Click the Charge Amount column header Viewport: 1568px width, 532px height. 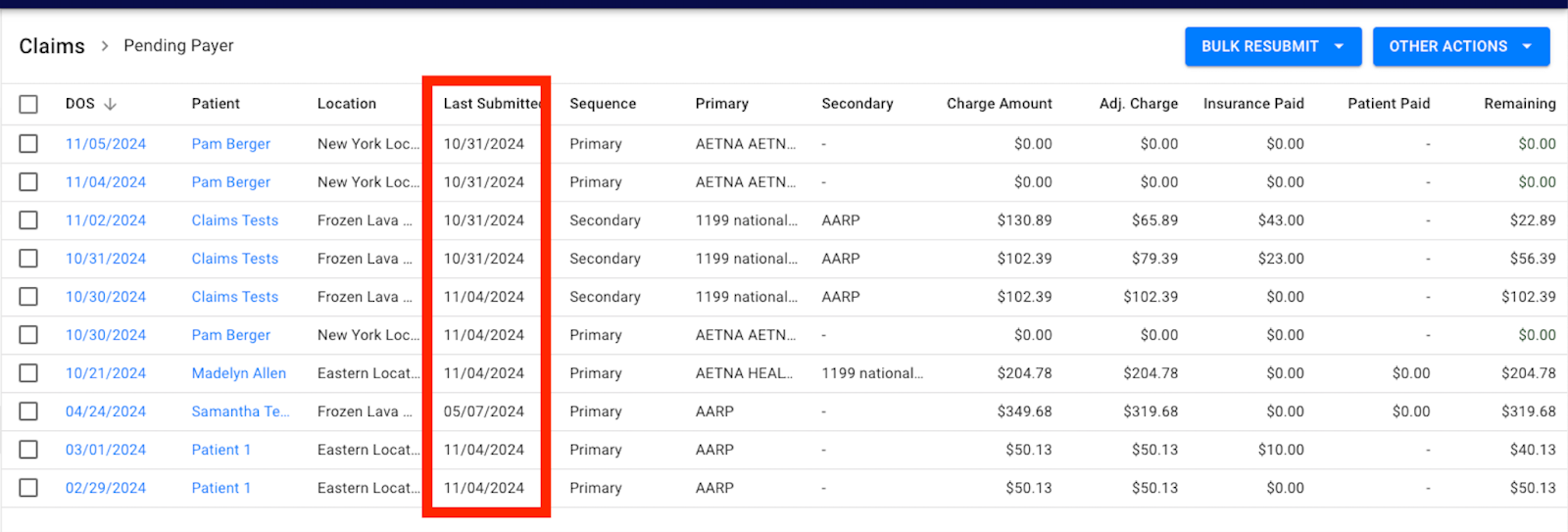coord(1000,104)
